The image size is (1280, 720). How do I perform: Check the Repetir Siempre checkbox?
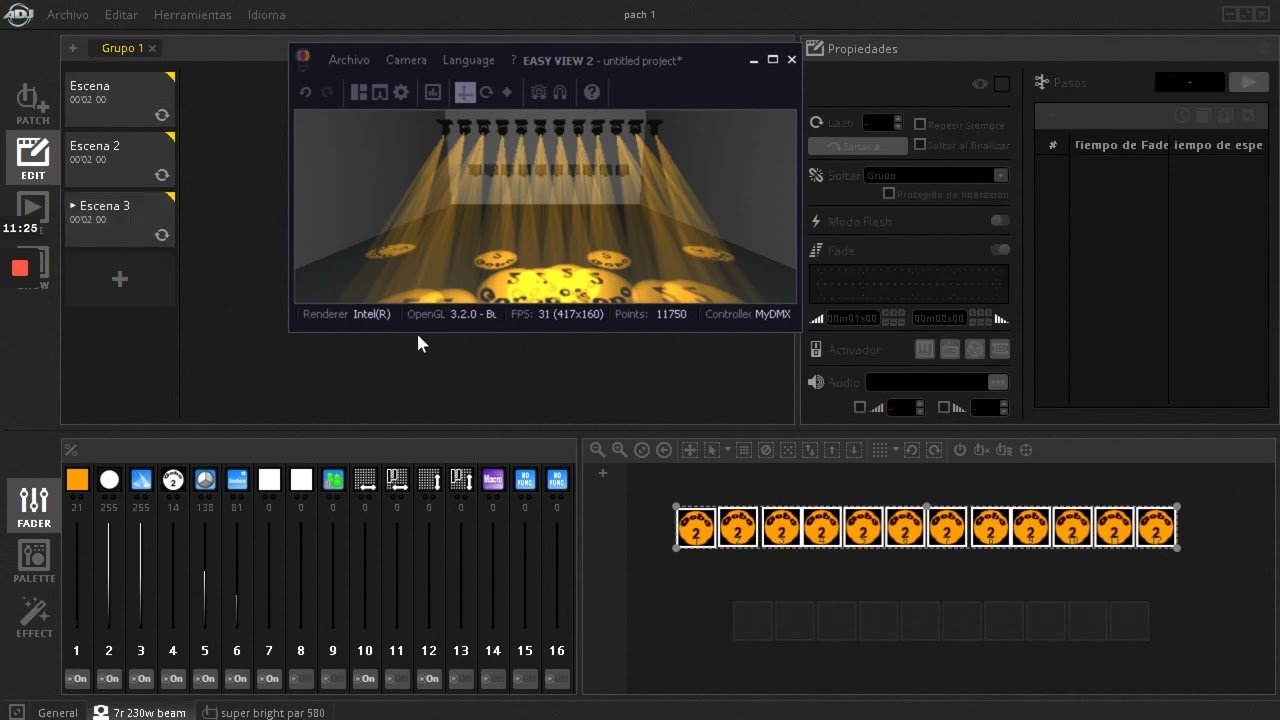[920, 124]
